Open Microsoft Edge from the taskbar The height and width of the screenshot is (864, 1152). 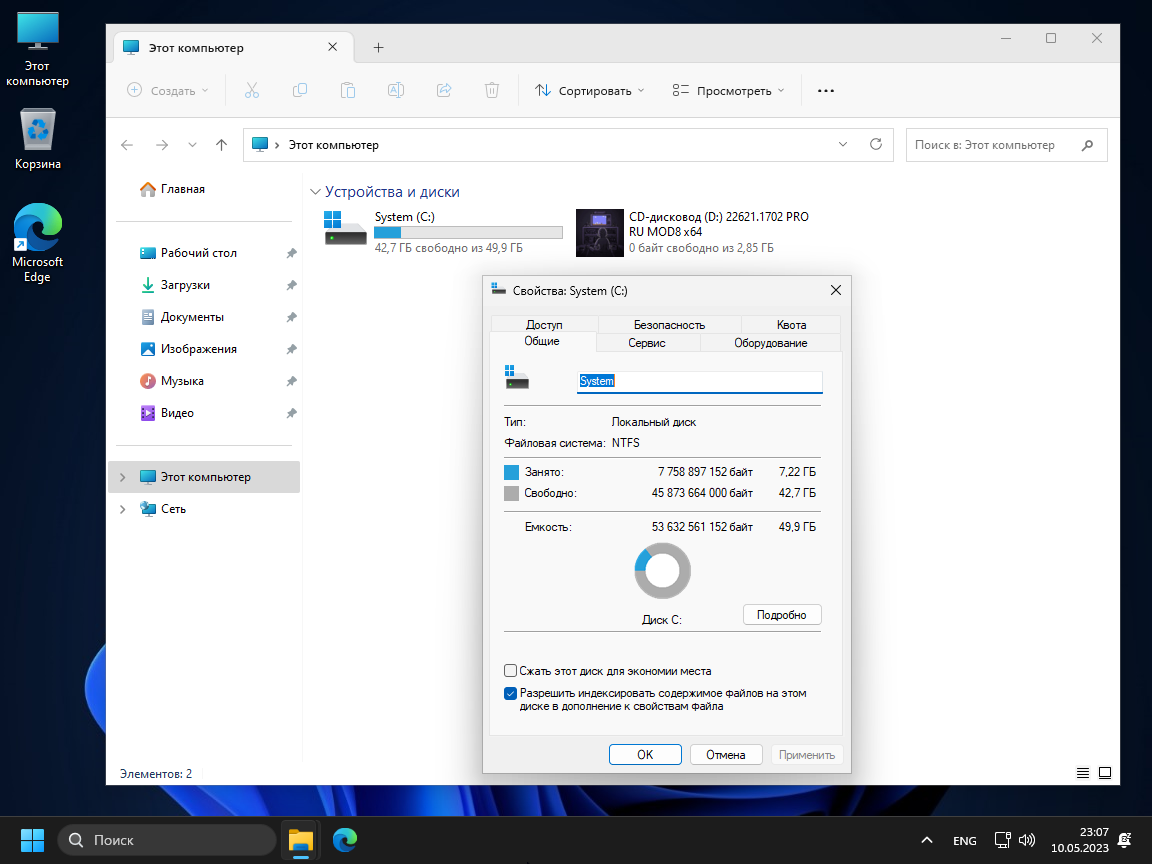tap(345, 840)
